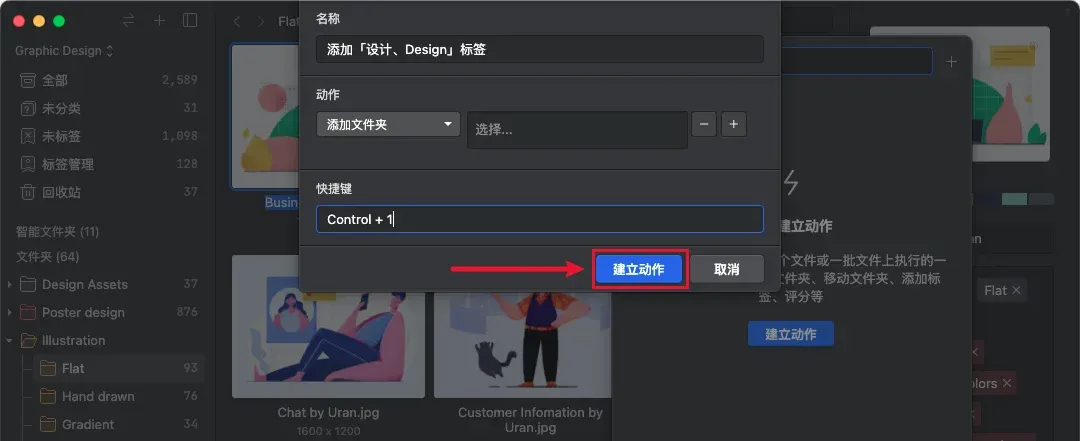1080x441 pixels.
Task: Click the 'Customer Infomation by Uran.jpg' filename
Action: (x=530, y=420)
